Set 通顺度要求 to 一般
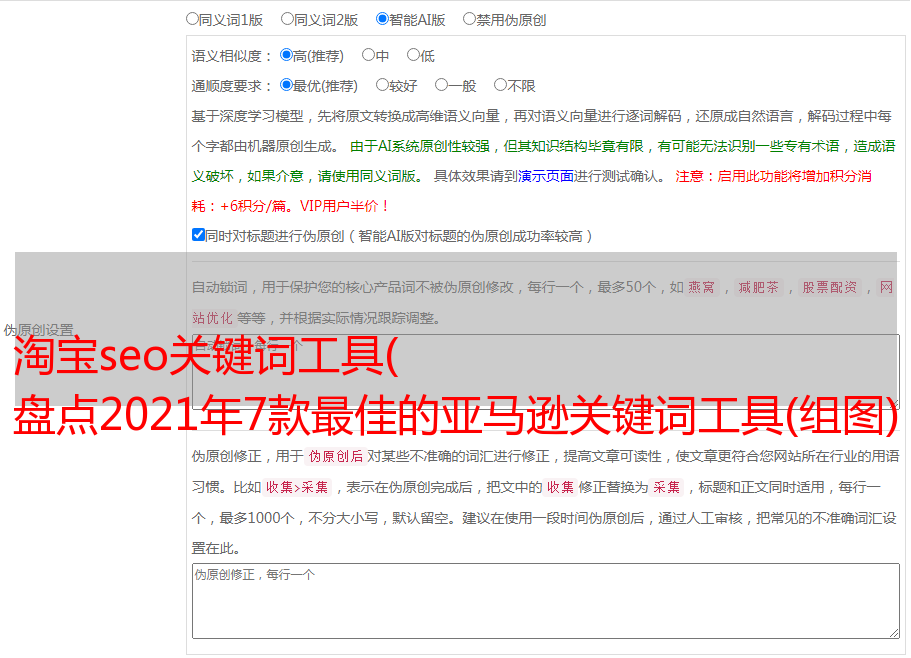This screenshot has height=658, width=911. pyautogui.click(x=442, y=85)
